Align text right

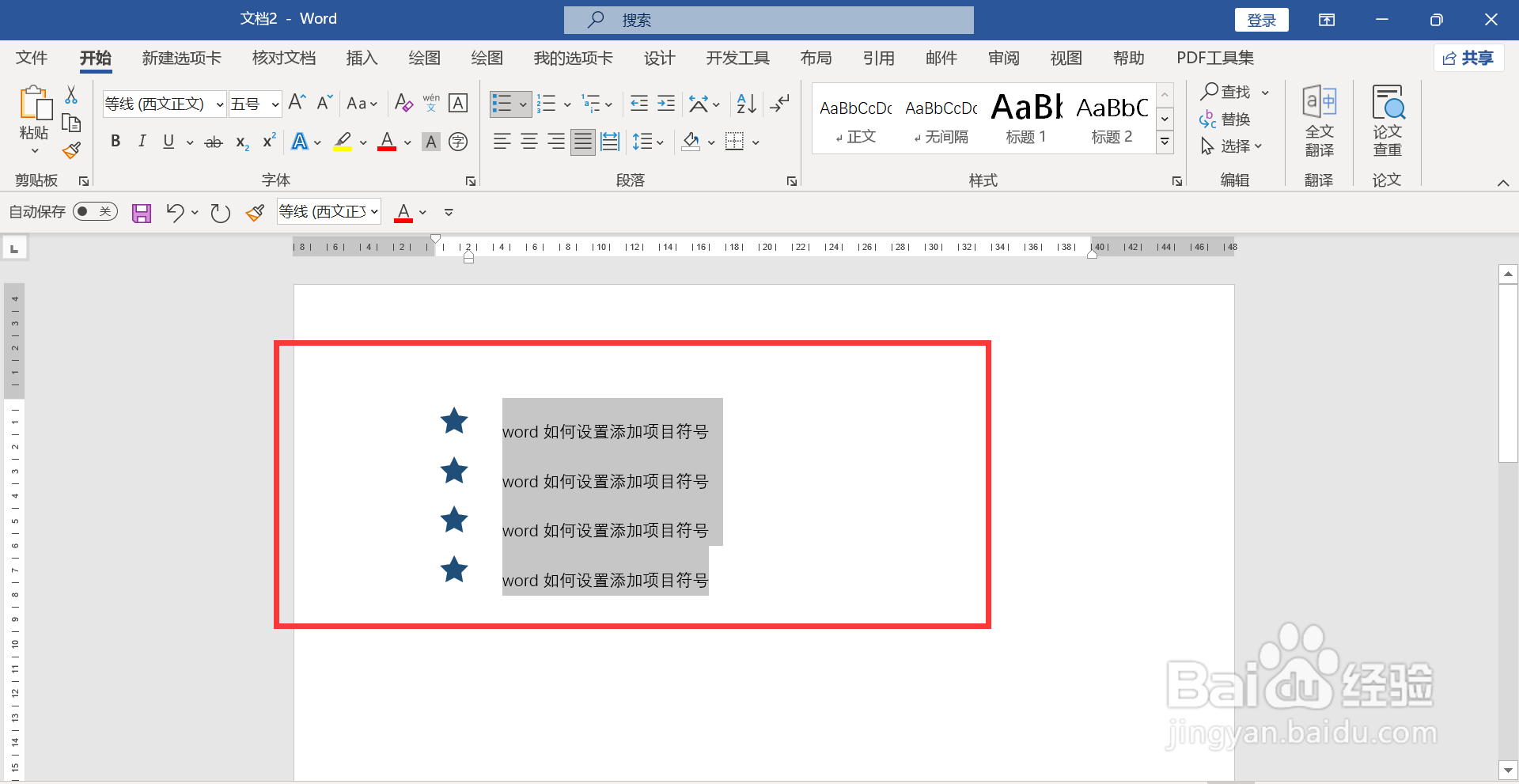tap(556, 142)
